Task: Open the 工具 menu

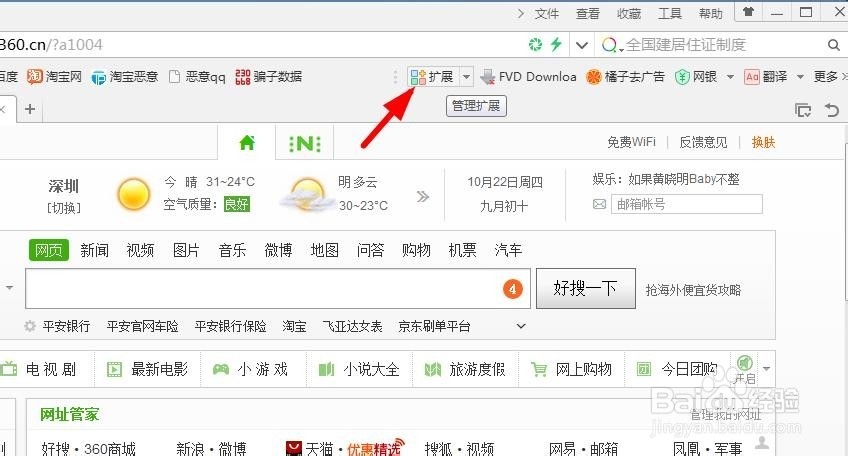Action: (670, 14)
